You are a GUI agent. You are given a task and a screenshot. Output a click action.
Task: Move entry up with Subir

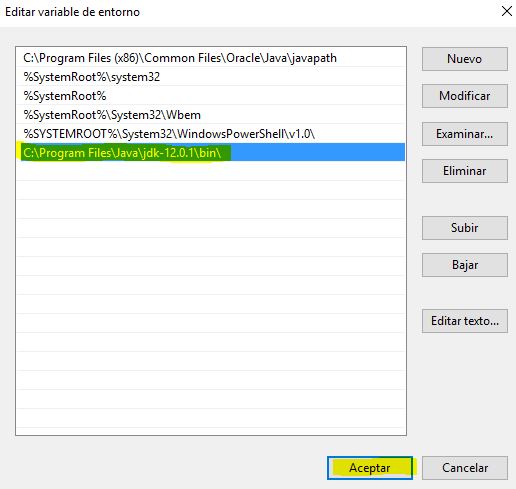(x=465, y=228)
